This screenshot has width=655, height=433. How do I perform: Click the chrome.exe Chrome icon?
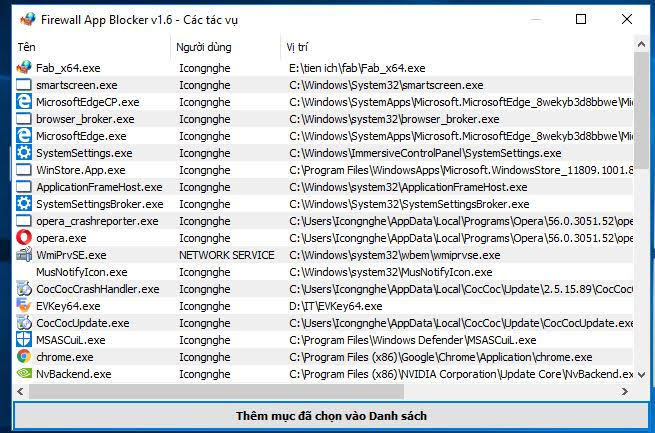24,357
